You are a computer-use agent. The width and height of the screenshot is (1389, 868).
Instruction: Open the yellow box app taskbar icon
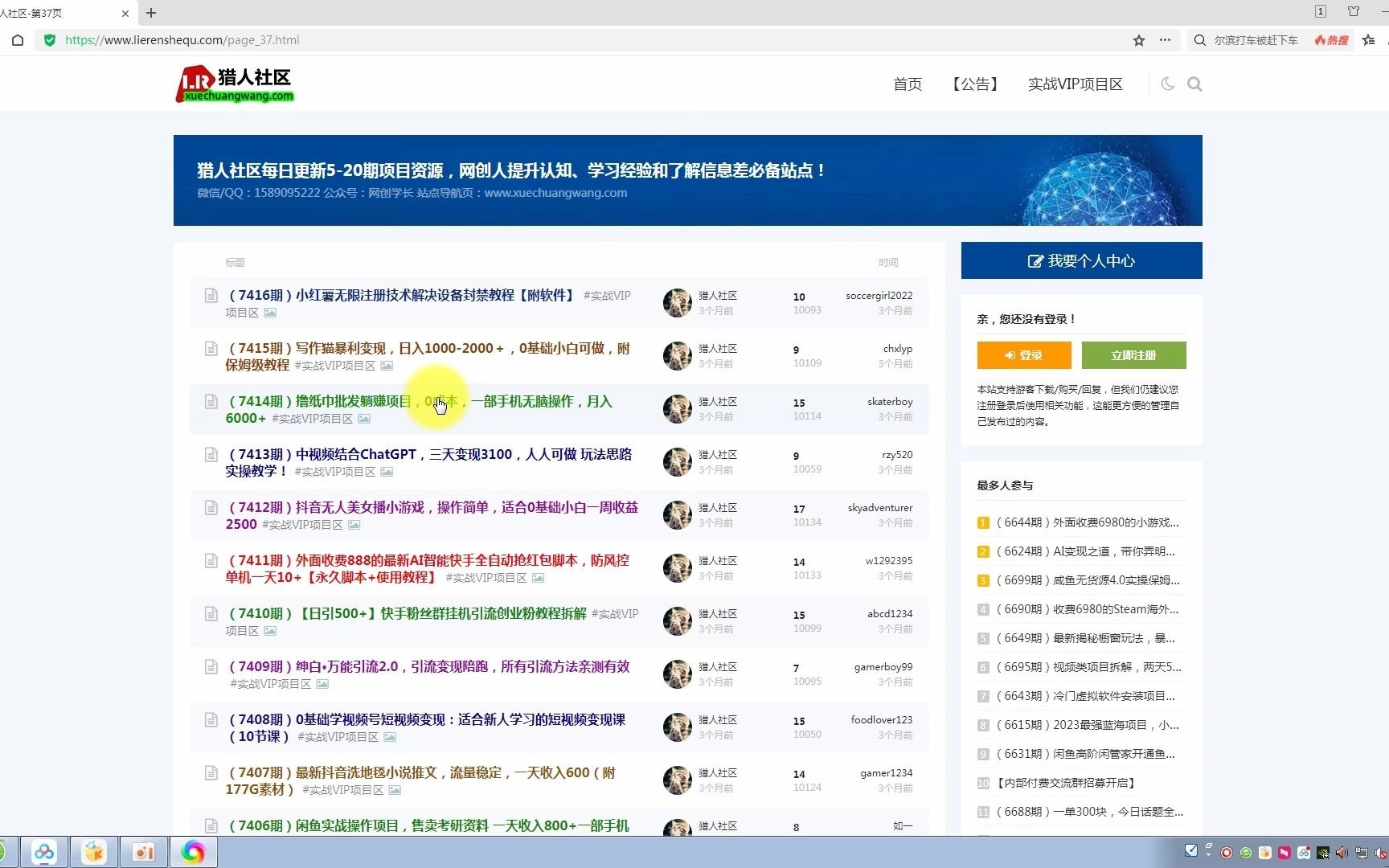94,852
